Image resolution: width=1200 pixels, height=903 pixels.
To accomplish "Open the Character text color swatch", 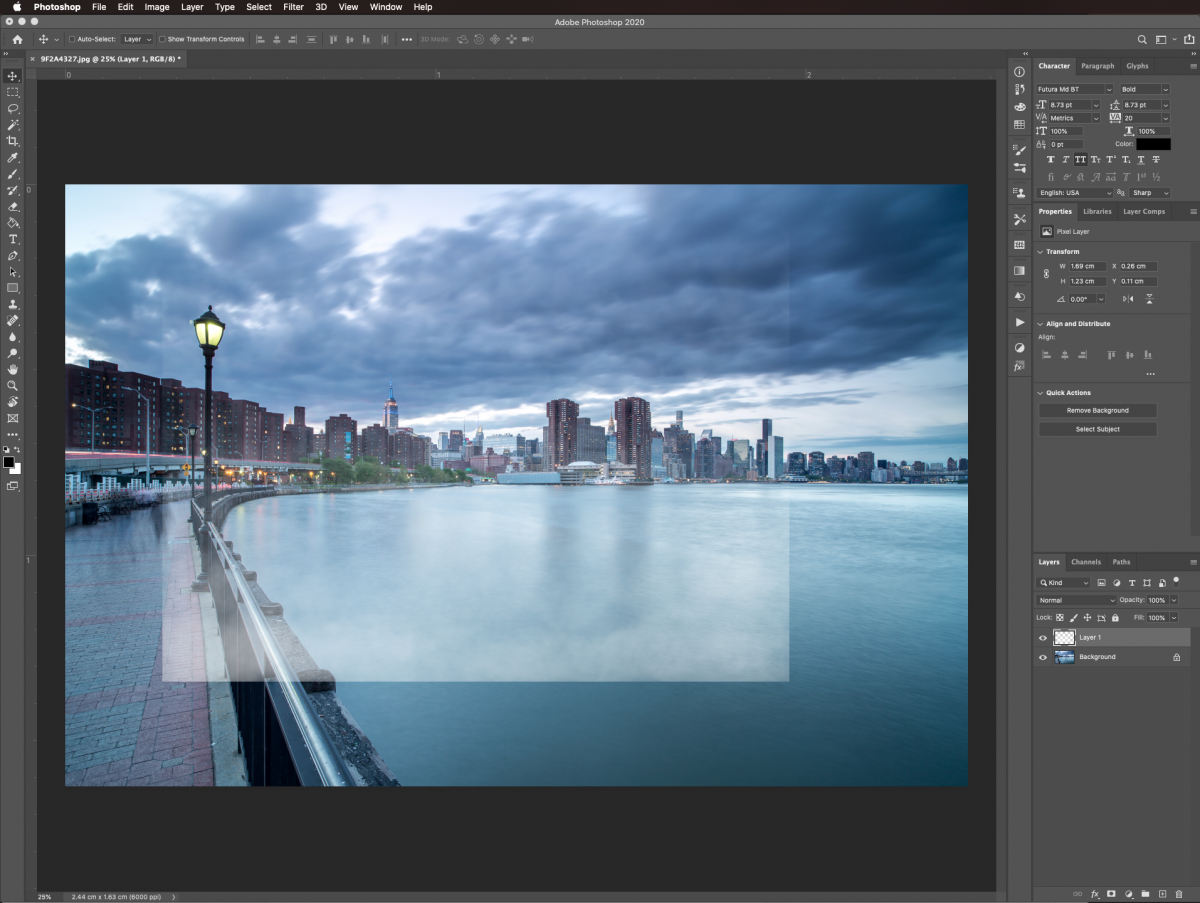I will tap(1153, 144).
